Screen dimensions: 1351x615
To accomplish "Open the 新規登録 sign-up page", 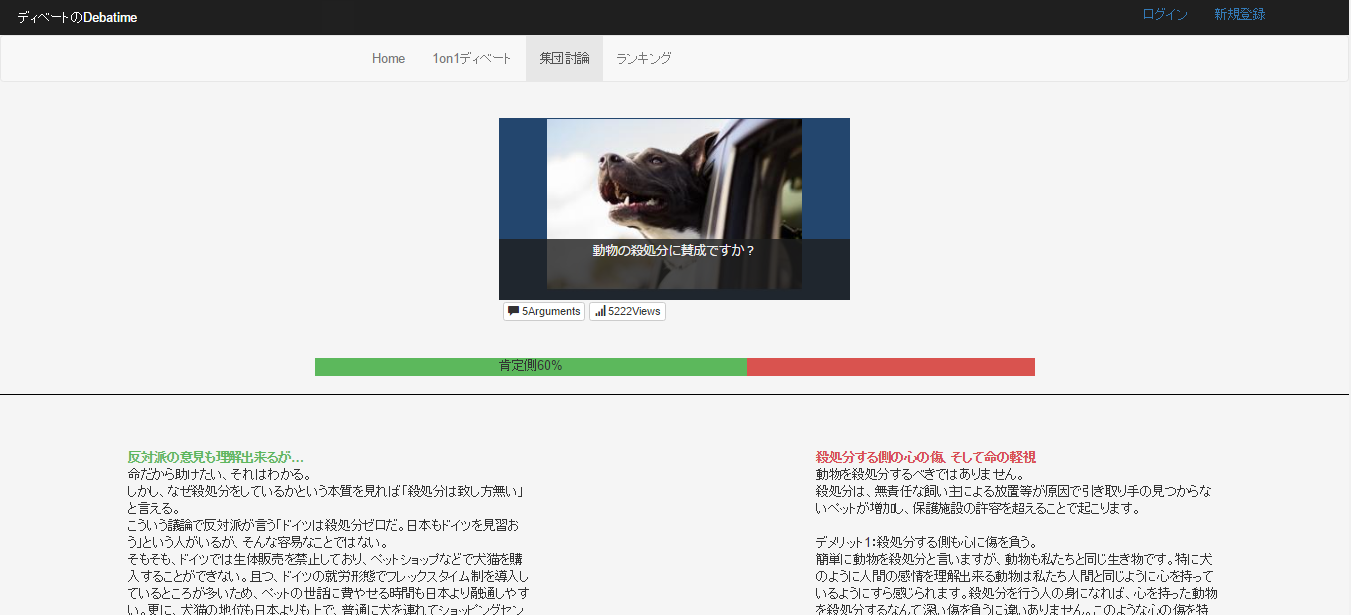I will [1239, 15].
